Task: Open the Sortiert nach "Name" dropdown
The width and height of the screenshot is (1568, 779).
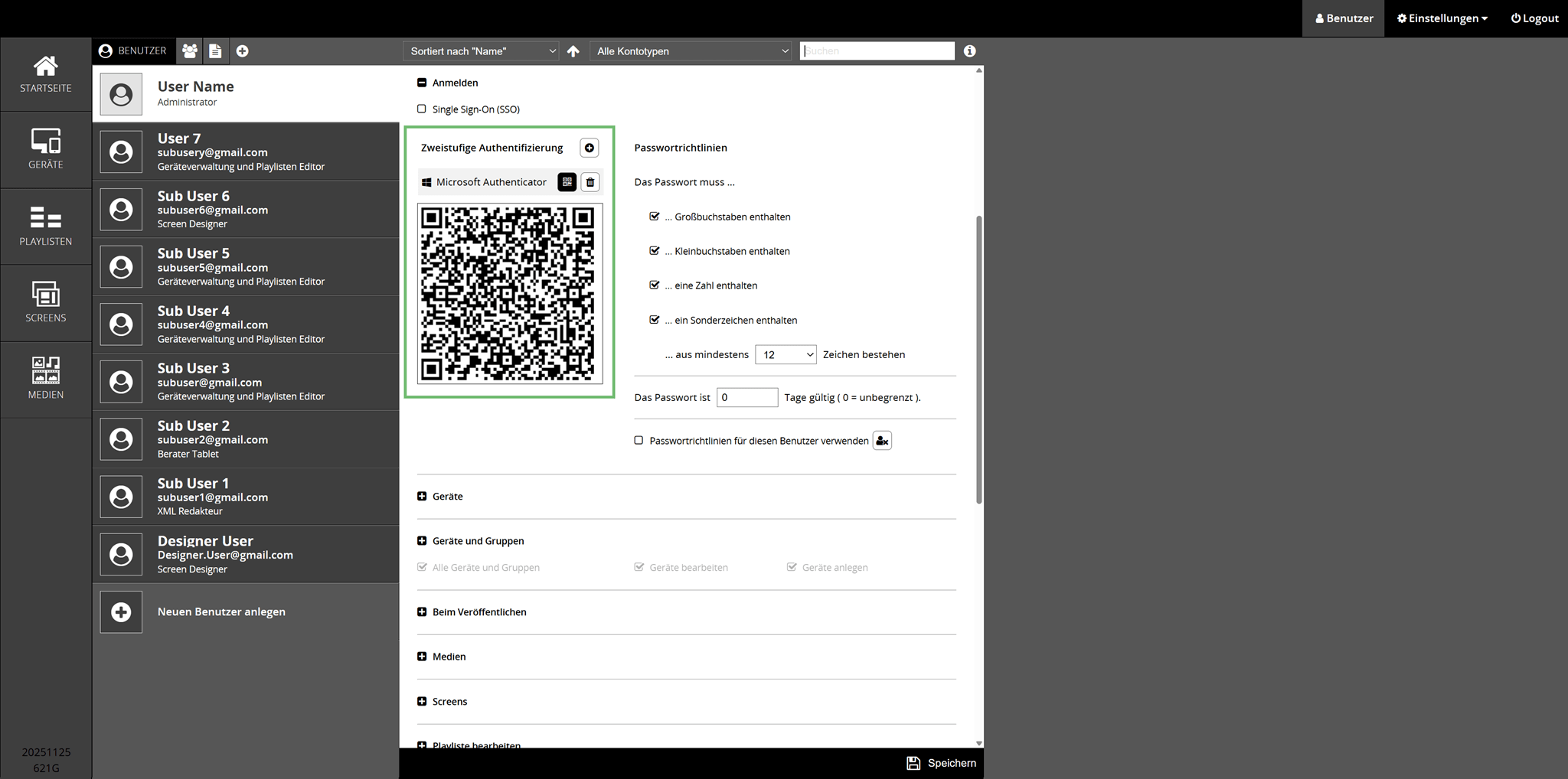Action: coord(482,51)
